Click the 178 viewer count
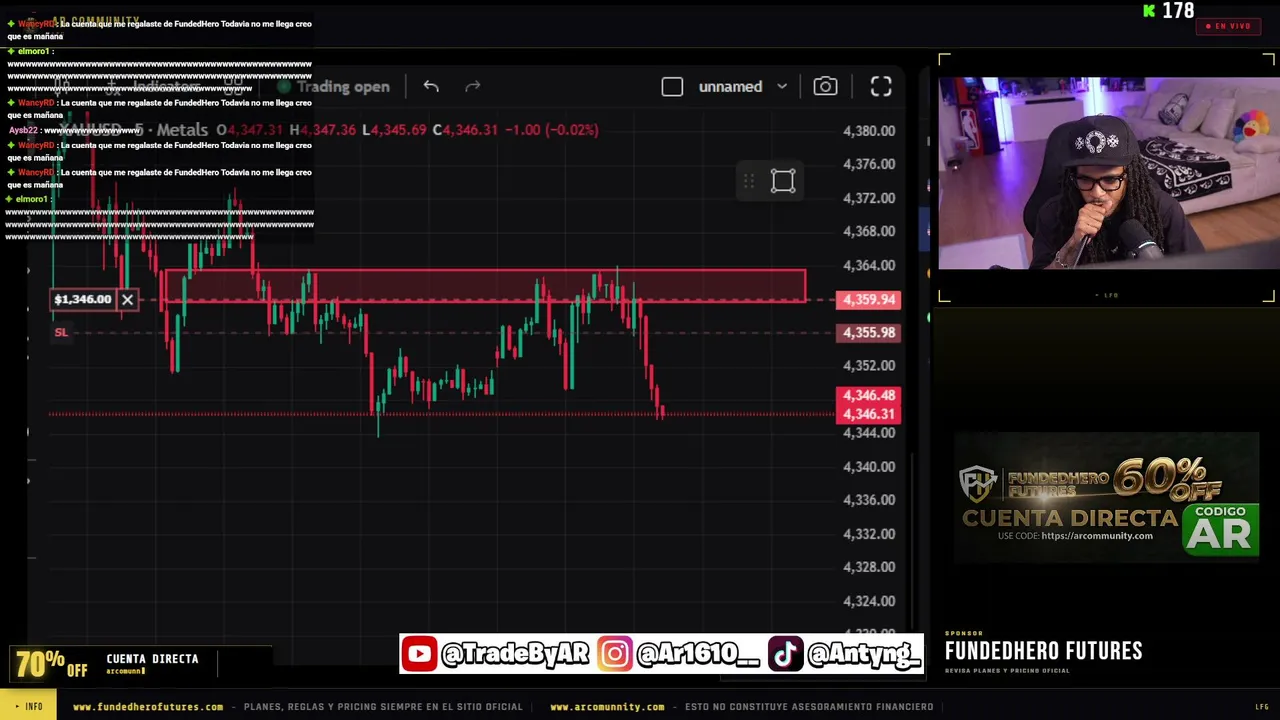Image resolution: width=1280 pixels, height=720 pixels. [1178, 11]
